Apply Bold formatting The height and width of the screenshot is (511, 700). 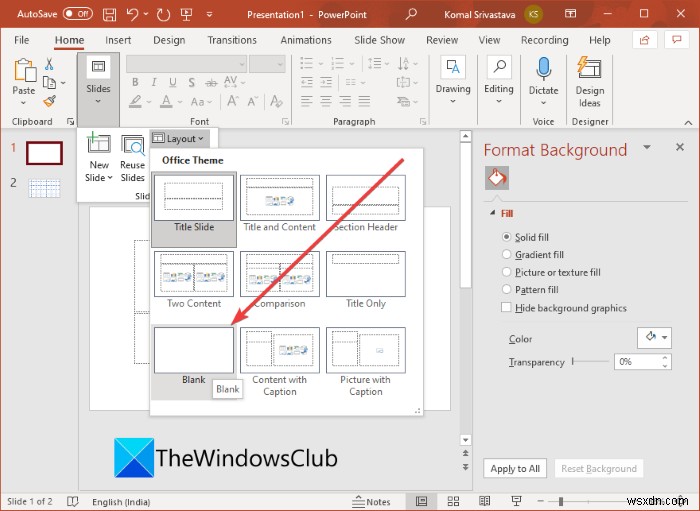point(135,82)
